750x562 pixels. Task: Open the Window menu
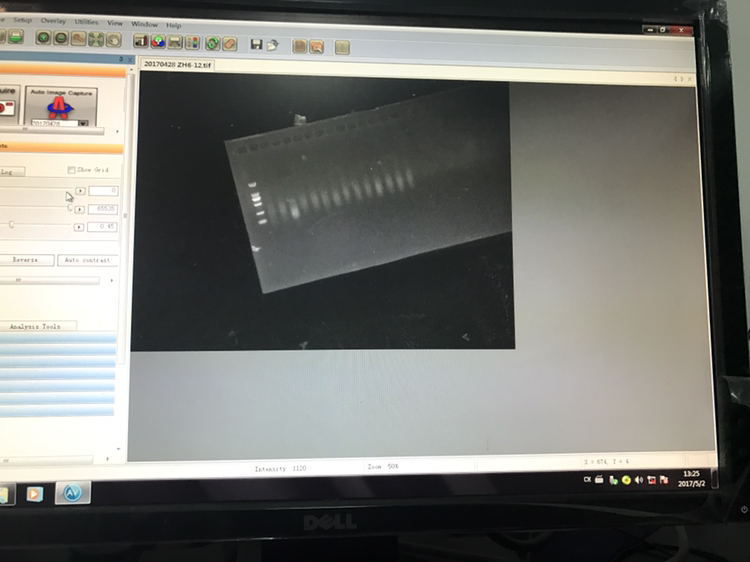point(144,24)
